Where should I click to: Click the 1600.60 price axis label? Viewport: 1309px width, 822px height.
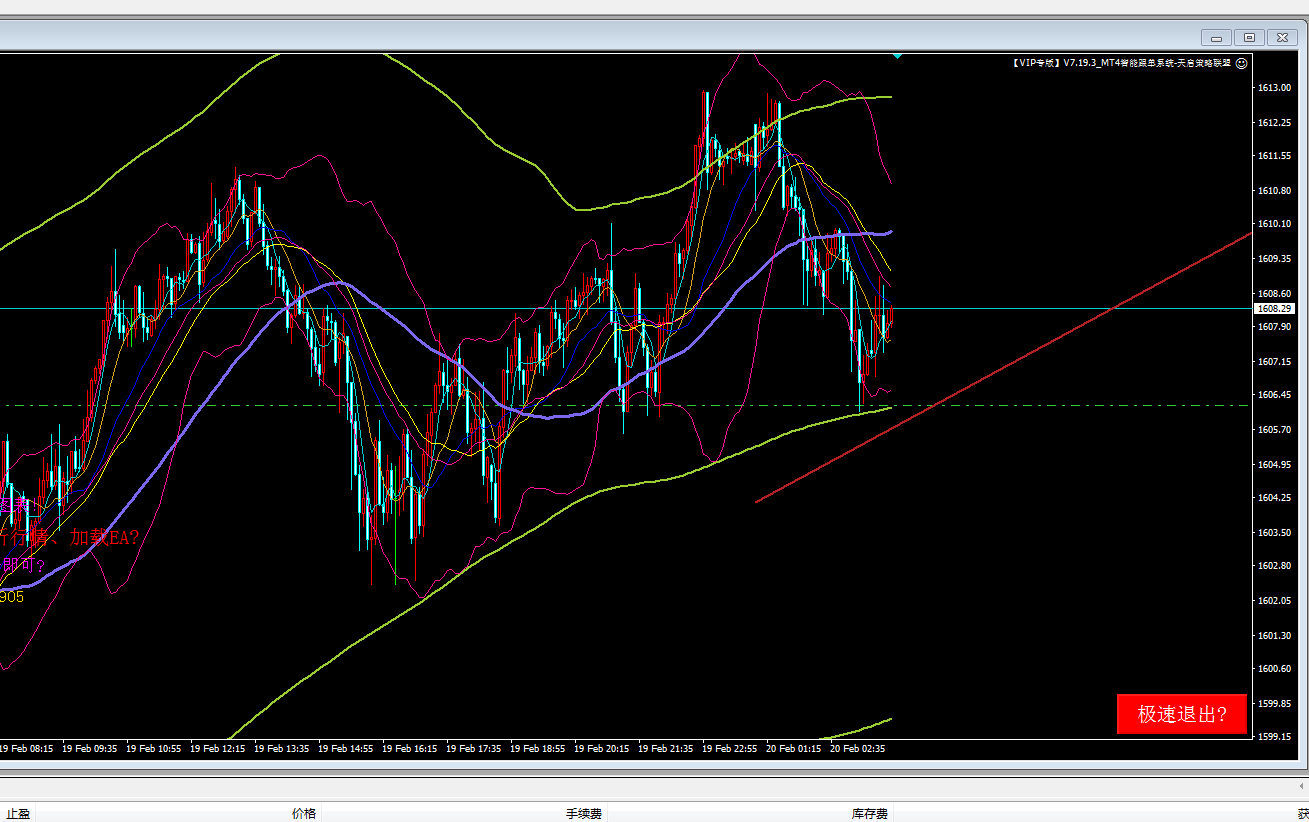pyautogui.click(x=1273, y=668)
